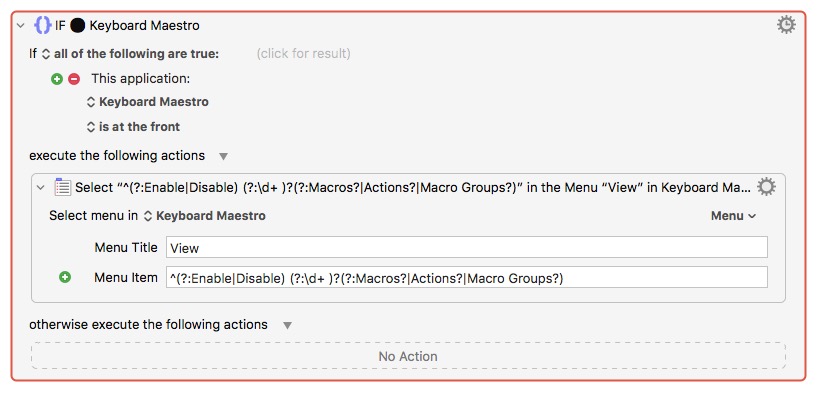
Task: Change 'all of the following are true' popup
Action: [x=130, y=54]
